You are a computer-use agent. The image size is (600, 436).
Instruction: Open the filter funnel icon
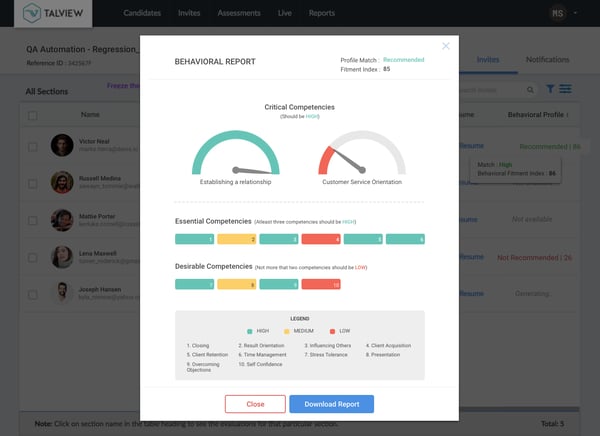550,89
